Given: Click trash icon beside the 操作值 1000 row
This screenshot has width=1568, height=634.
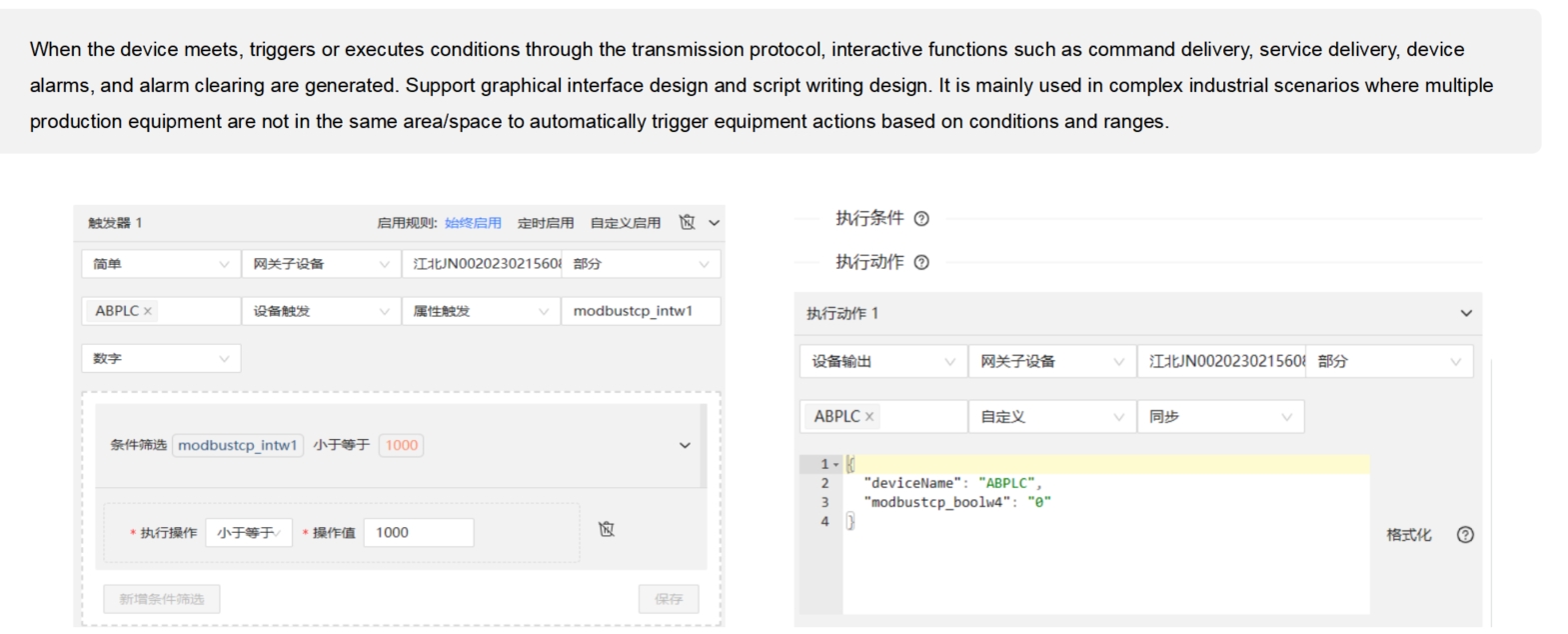Looking at the screenshot, I should (607, 529).
